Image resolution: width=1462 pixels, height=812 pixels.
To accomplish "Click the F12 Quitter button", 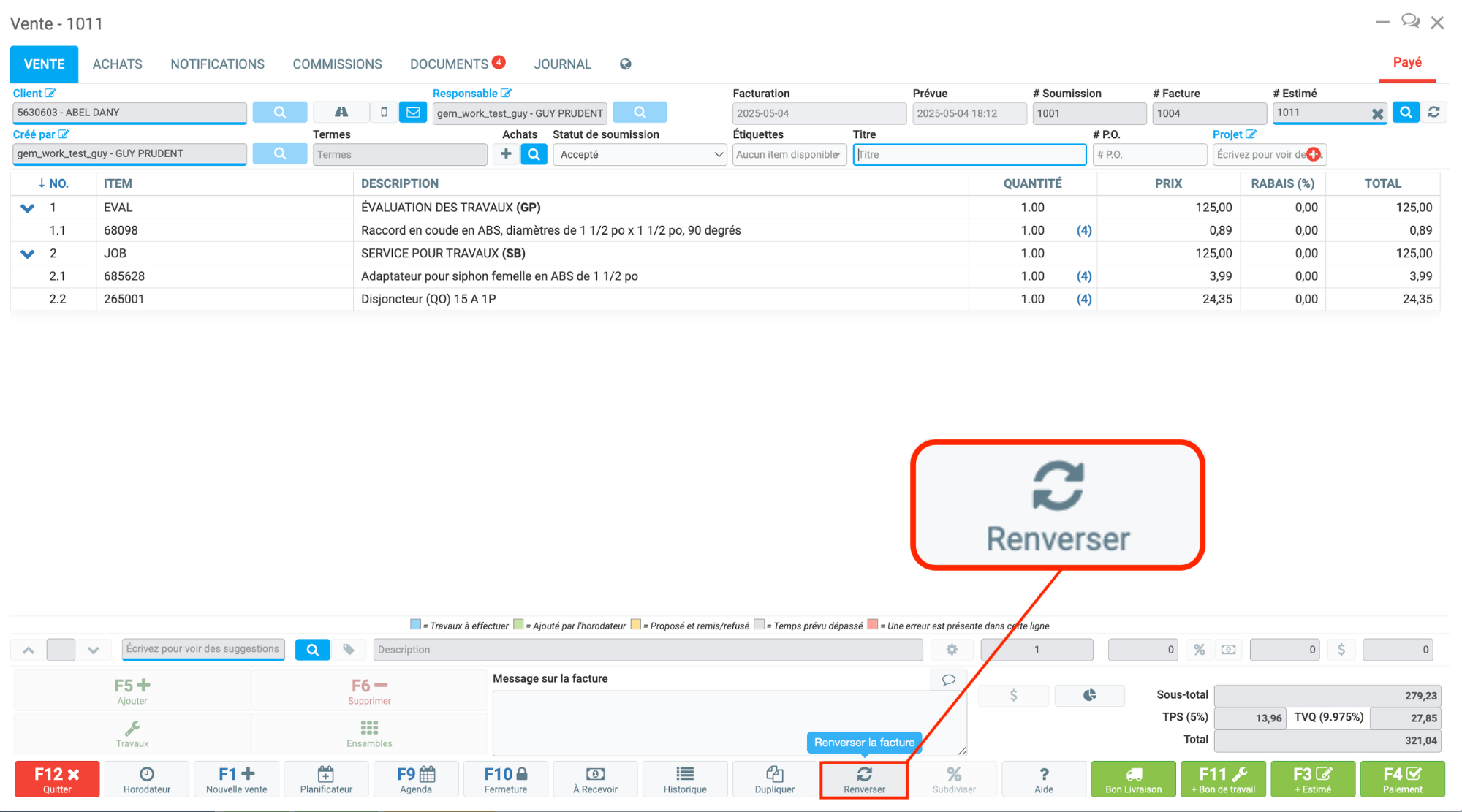I will 57,779.
